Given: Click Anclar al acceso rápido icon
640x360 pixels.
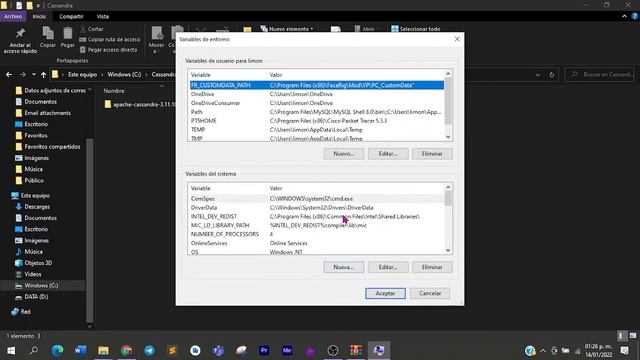Looking at the screenshot, I should click(x=20, y=40).
